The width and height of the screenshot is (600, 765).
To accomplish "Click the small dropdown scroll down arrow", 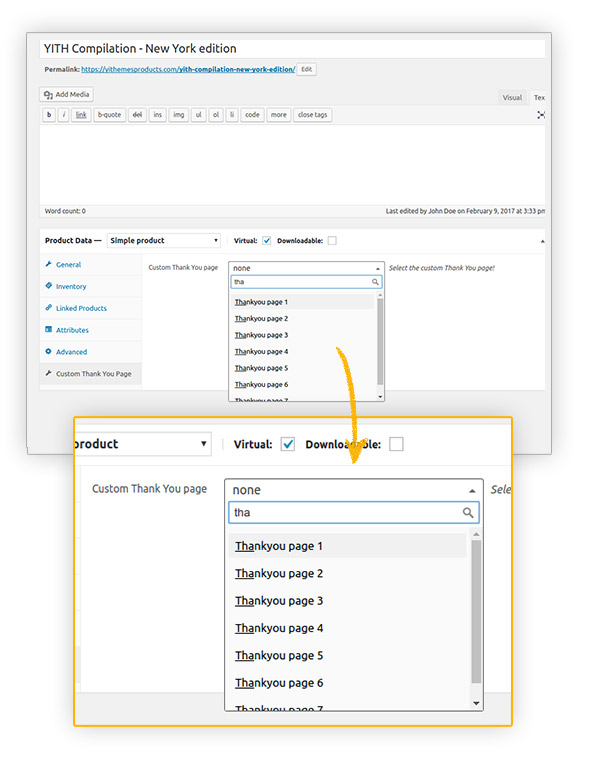I will (x=380, y=397).
